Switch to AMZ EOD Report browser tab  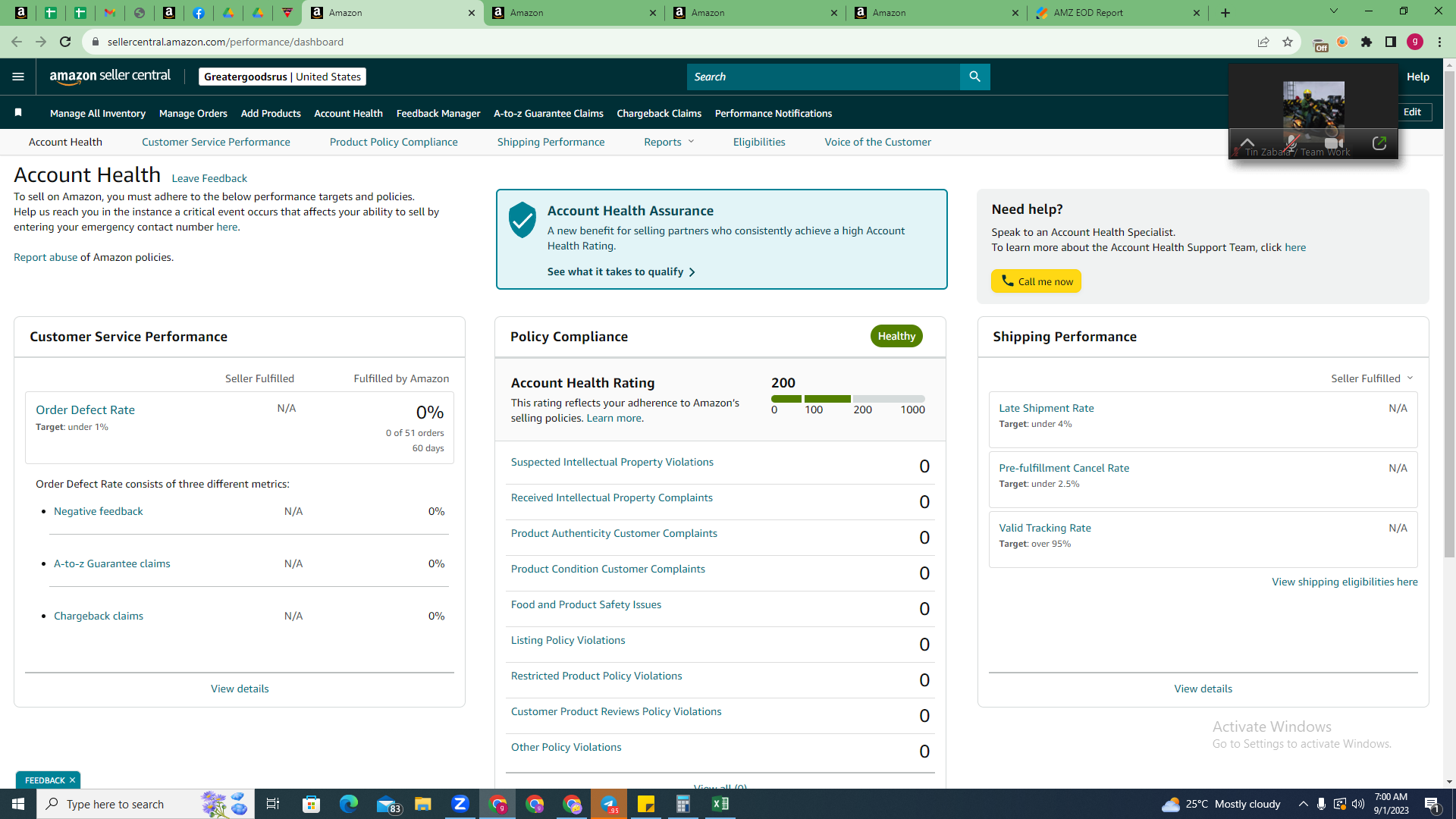pyautogui.click(x=1119, y=13)
